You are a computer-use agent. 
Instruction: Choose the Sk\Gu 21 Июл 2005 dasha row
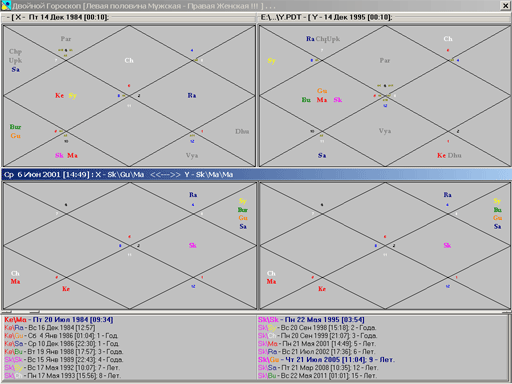coord(326,360)
